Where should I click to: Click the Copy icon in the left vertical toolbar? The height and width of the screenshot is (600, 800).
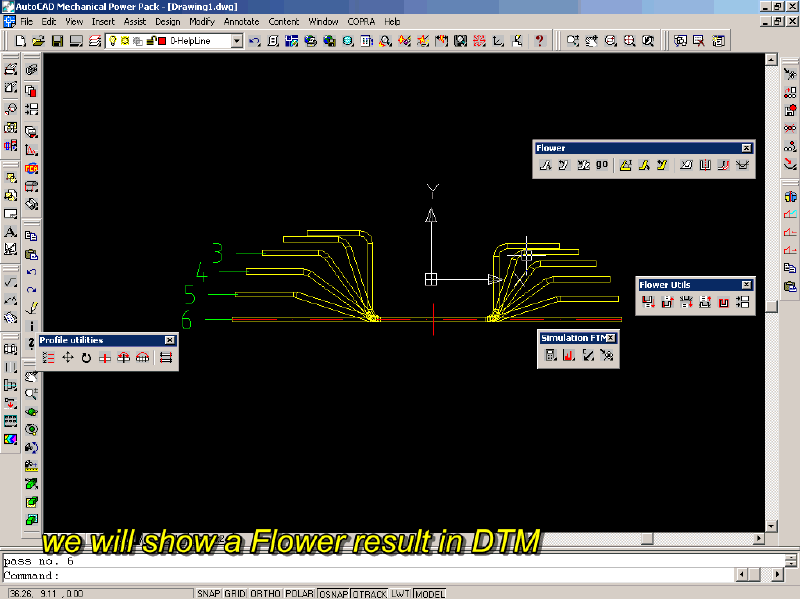coord(32,236)
